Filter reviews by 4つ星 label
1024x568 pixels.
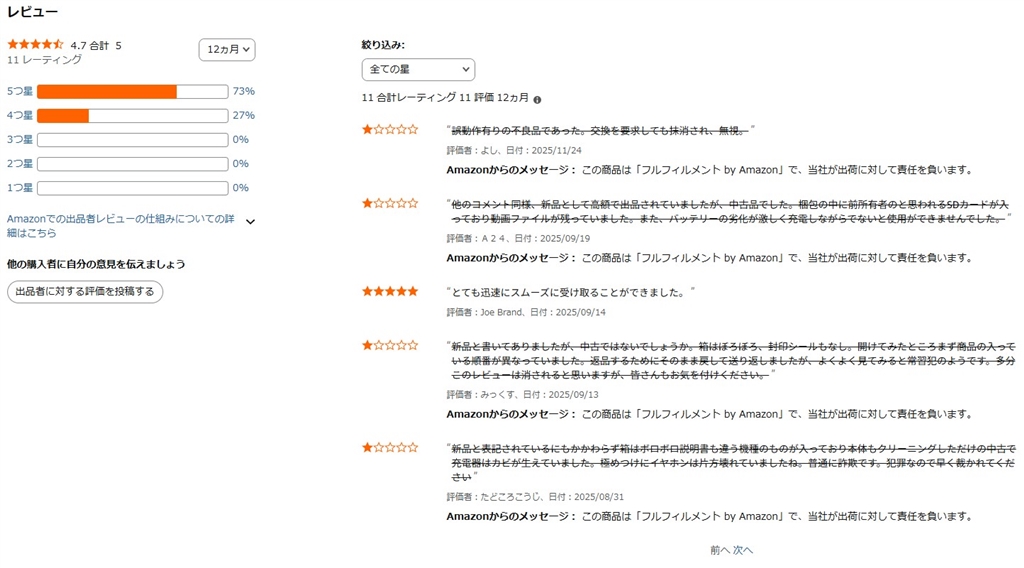coord(20,115)
